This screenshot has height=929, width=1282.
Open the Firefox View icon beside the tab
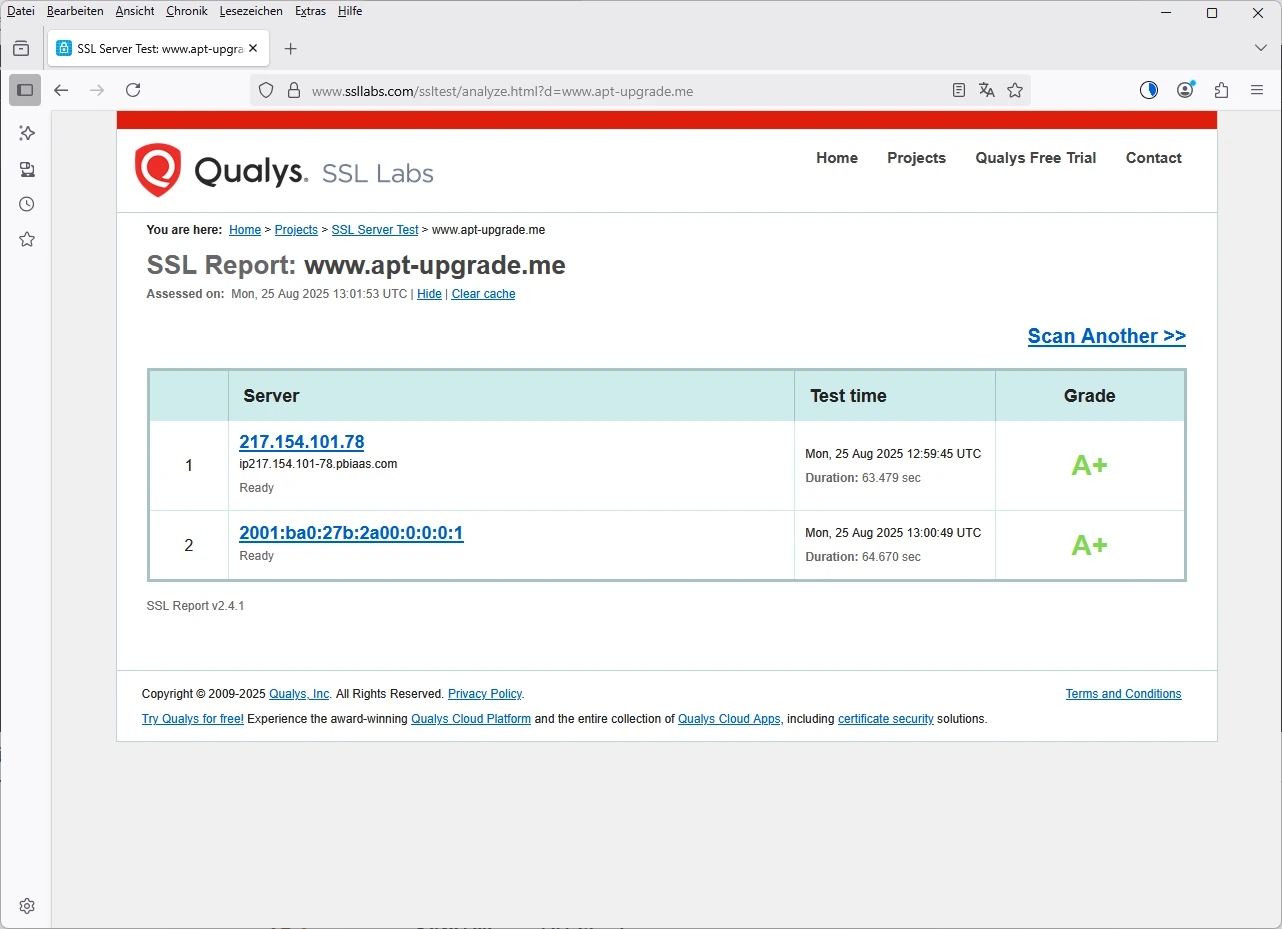tap(21, 48)
